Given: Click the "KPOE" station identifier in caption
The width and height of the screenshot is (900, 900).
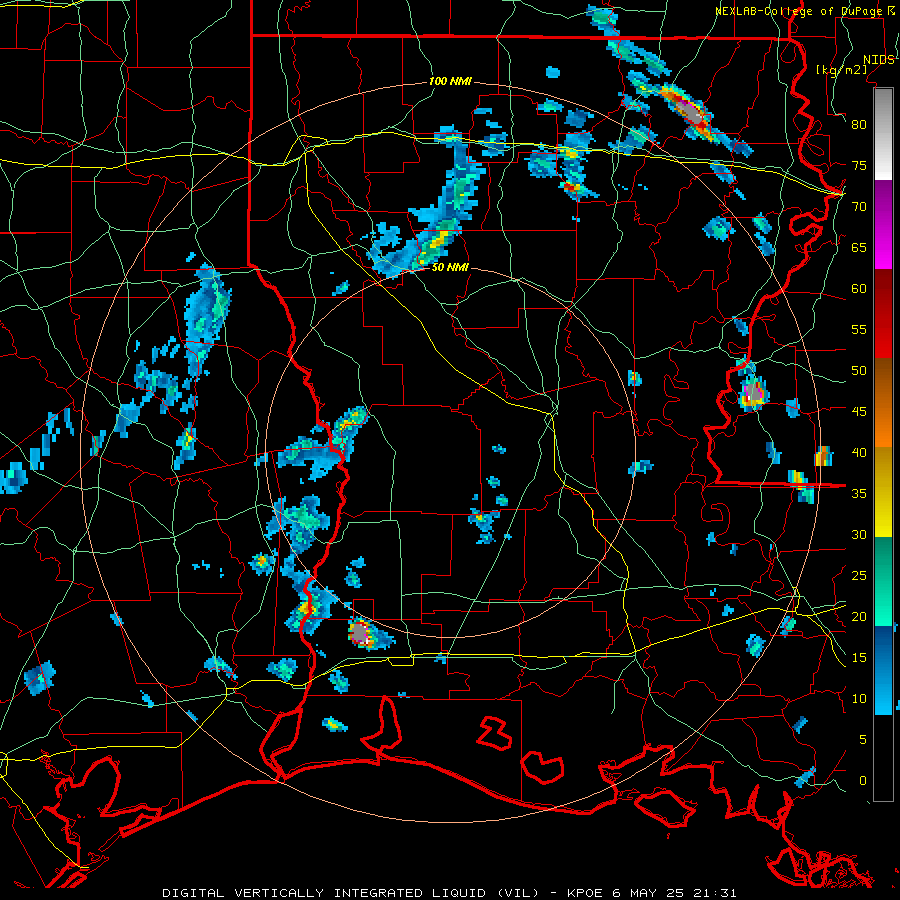Looking at the screenshot, I should point(585,893).
